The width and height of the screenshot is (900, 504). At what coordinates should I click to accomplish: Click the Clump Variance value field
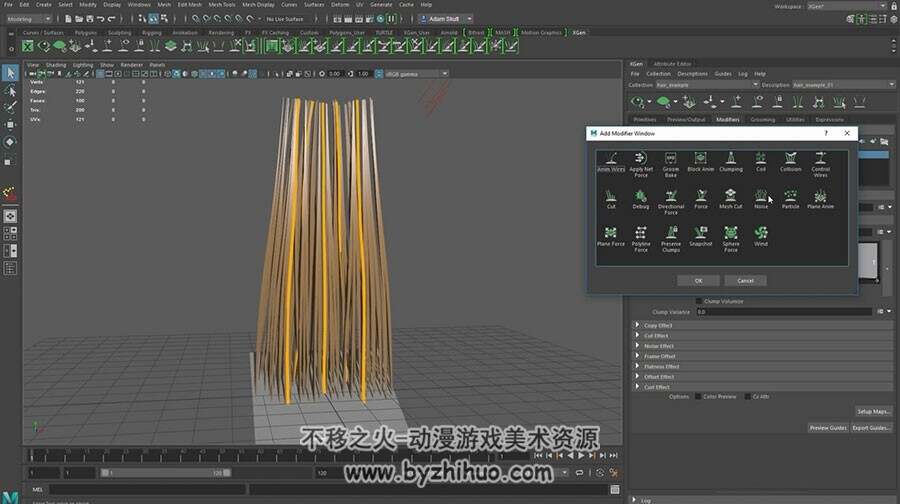coord(783,312)
